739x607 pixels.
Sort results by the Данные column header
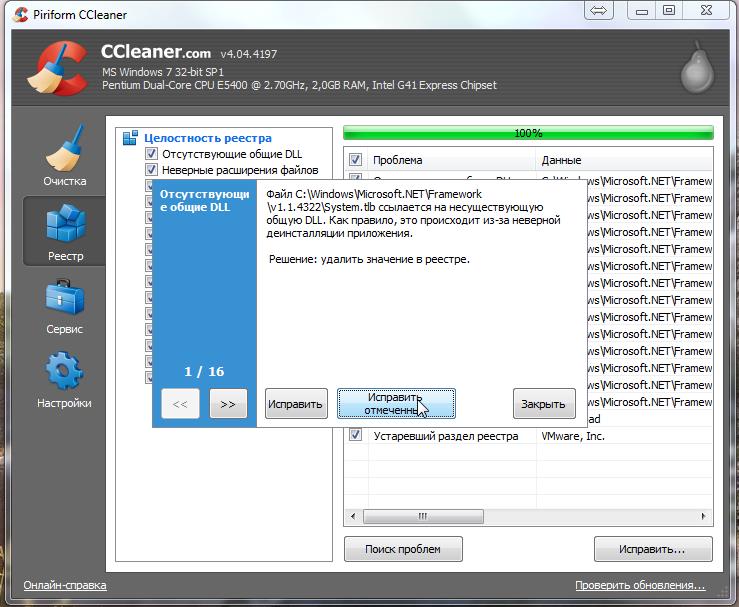(x=620, y=160)
